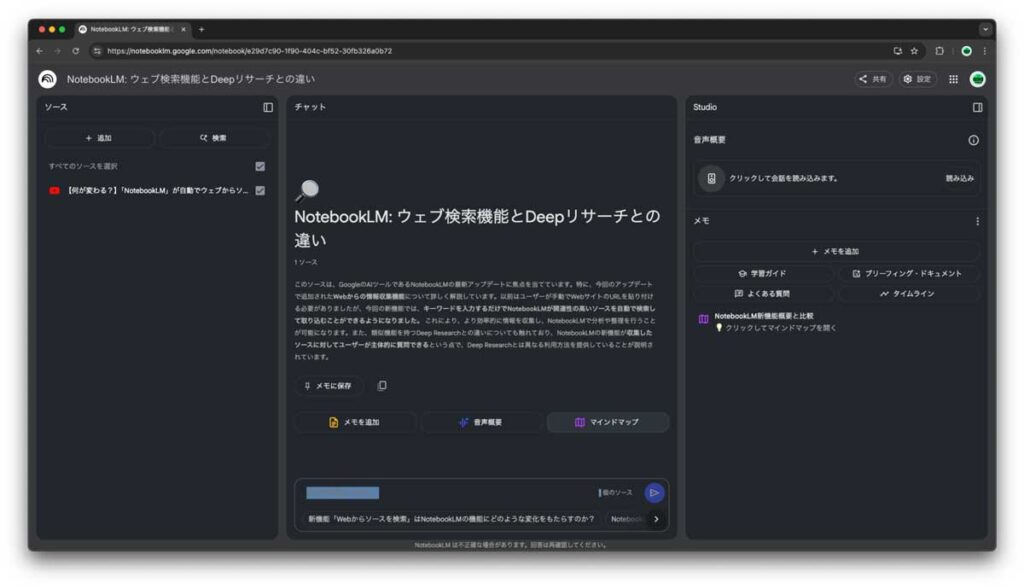Screen dimensions: 1024x588
Task: Generate よくある質問
Action: [x=762, y=294]
